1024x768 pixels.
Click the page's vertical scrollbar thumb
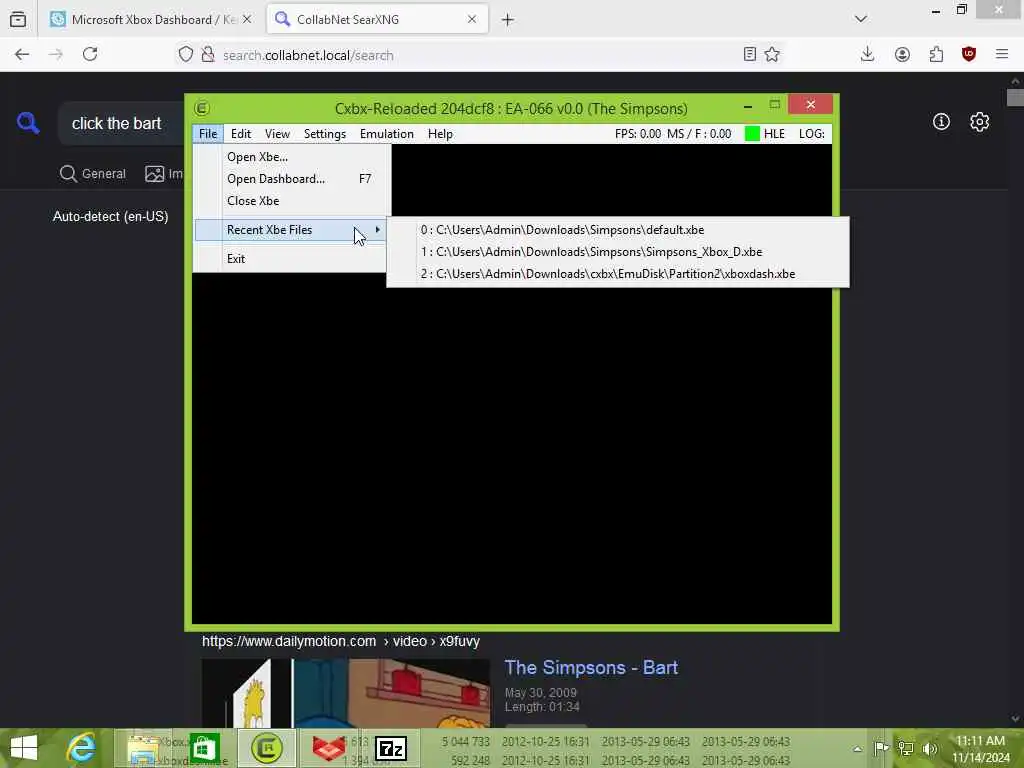1015,97
